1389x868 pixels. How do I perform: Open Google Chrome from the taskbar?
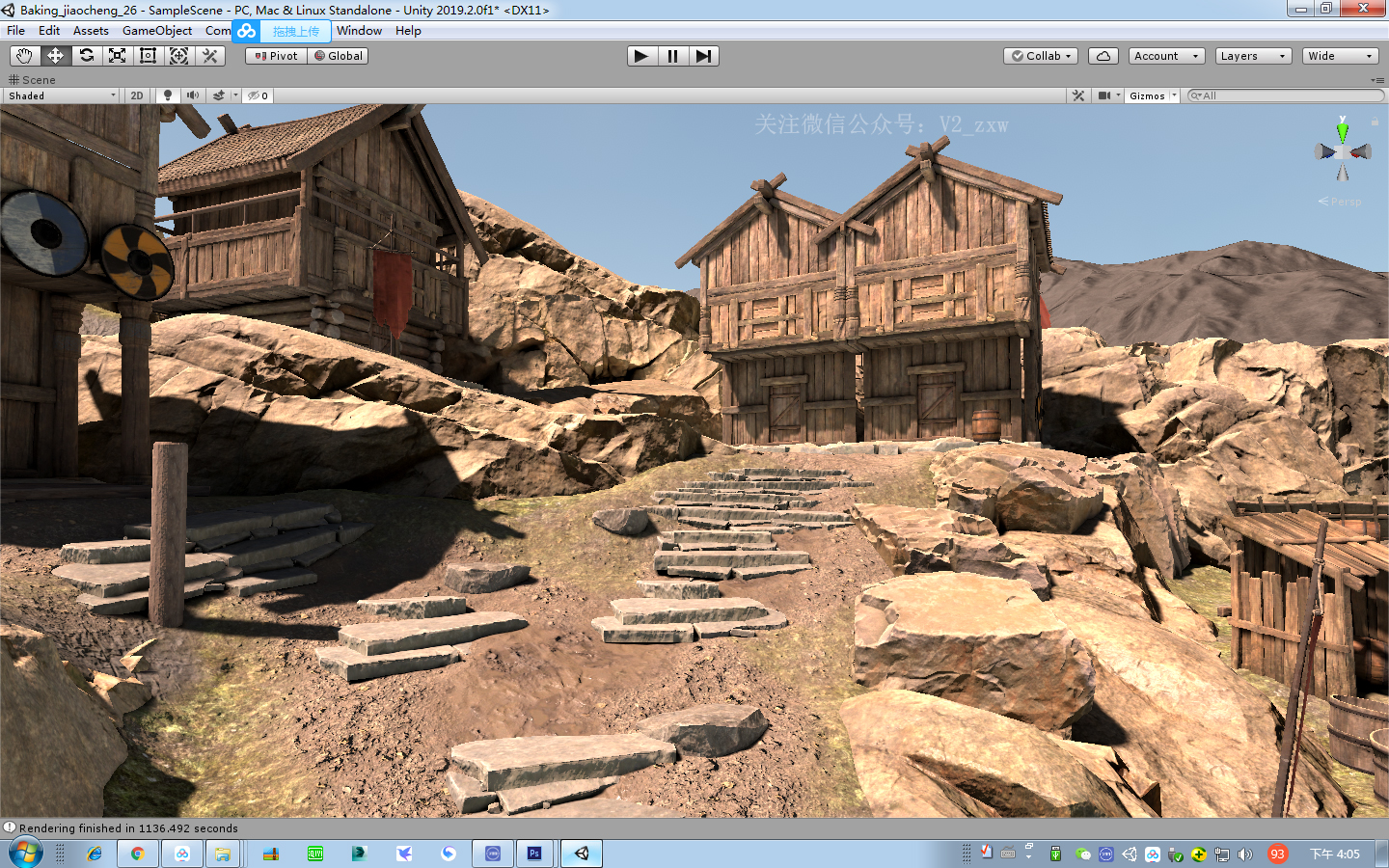click(137, 854)
